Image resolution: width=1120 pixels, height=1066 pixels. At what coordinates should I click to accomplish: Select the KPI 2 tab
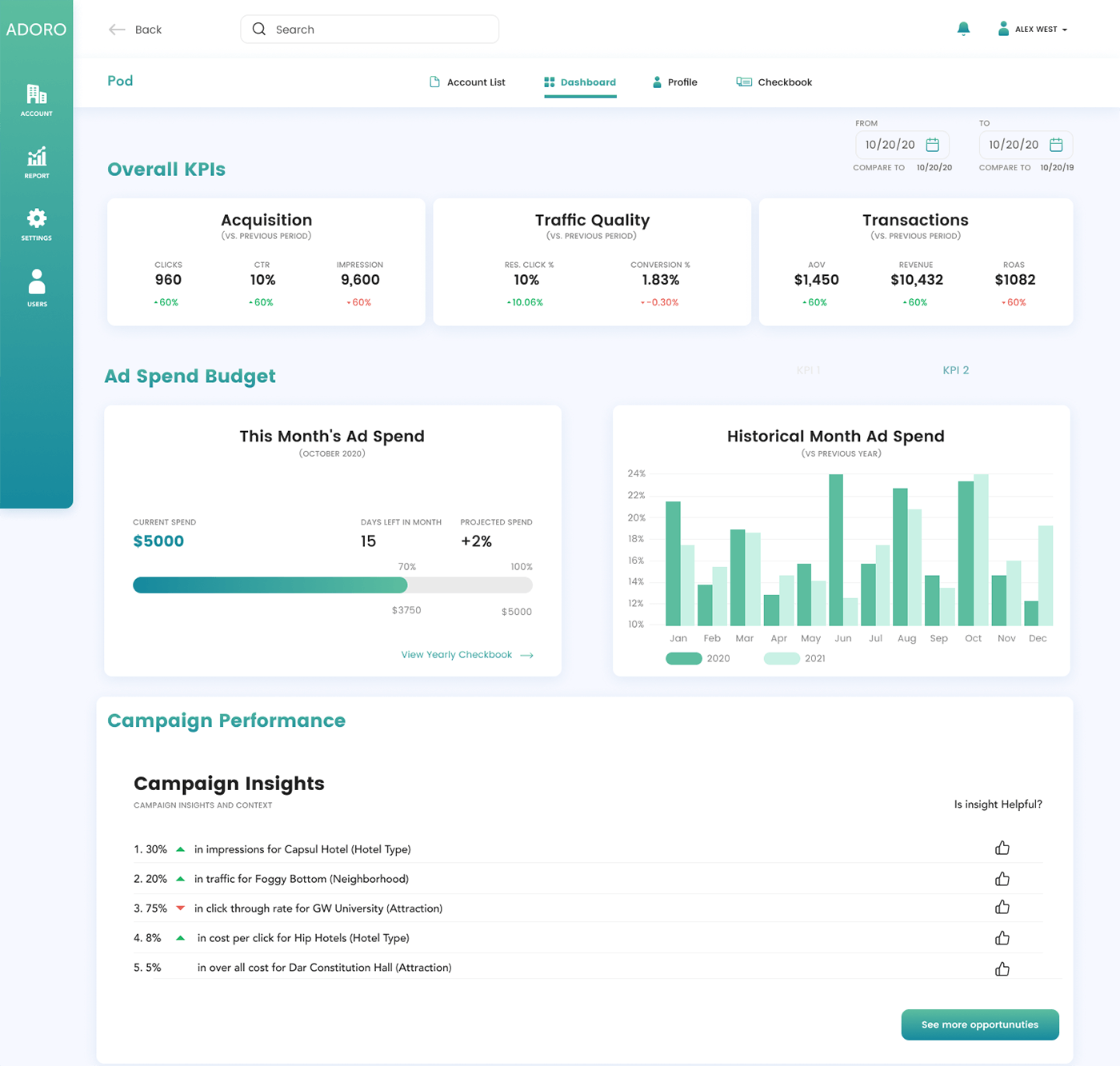[955, 370]
